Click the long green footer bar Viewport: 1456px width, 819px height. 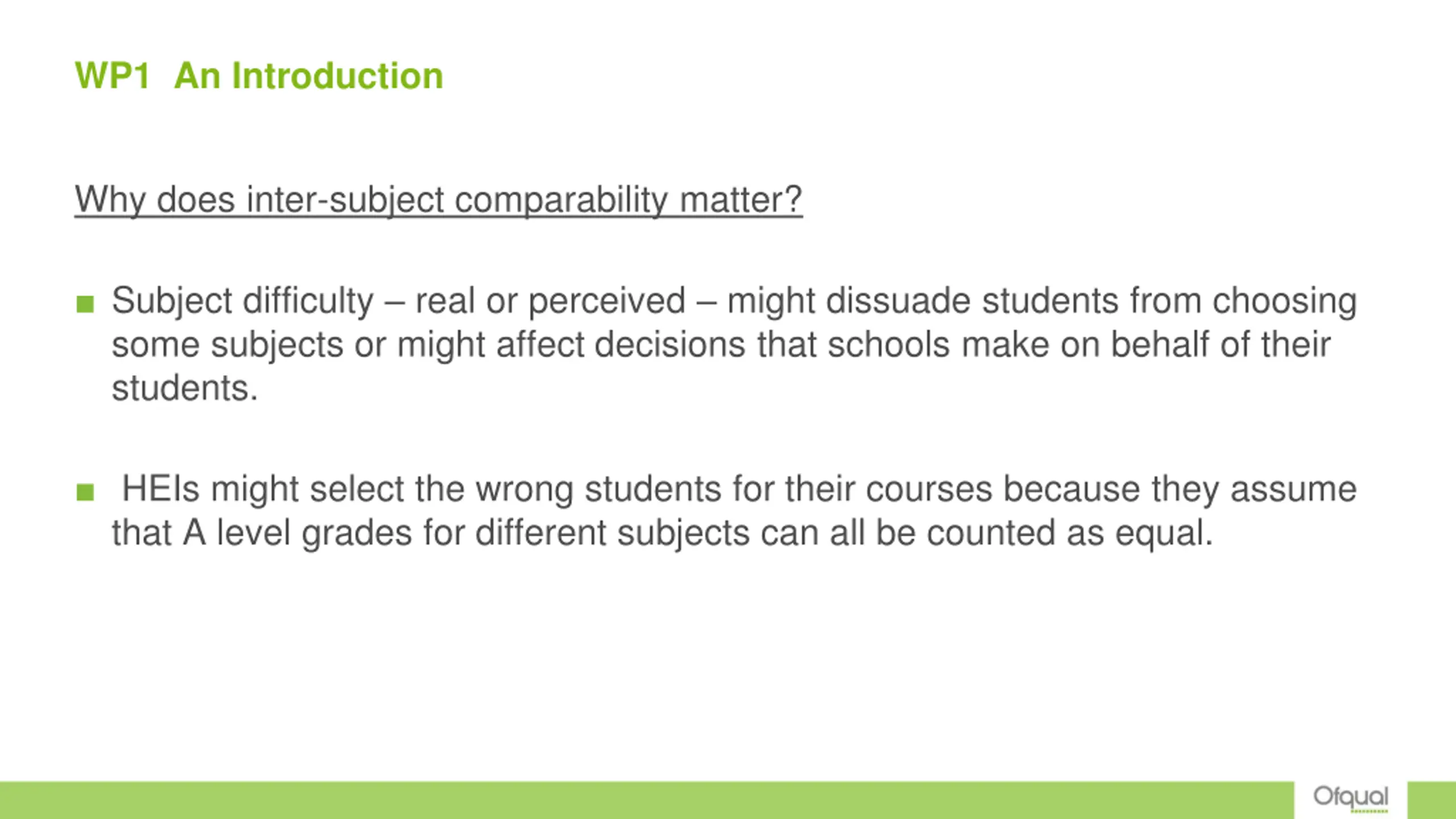coord(647,800)
